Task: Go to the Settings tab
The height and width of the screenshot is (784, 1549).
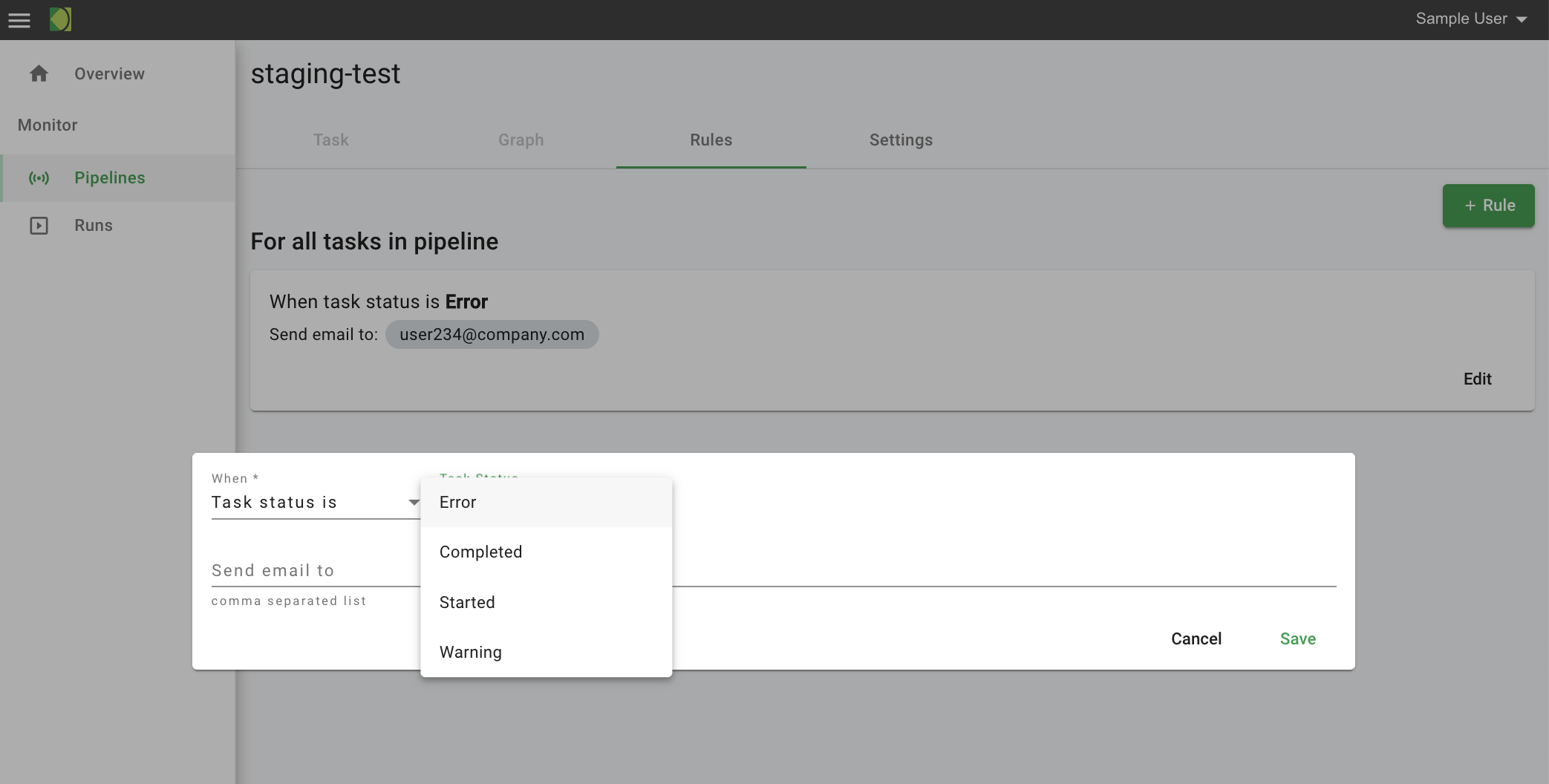Action: point(901,140)
